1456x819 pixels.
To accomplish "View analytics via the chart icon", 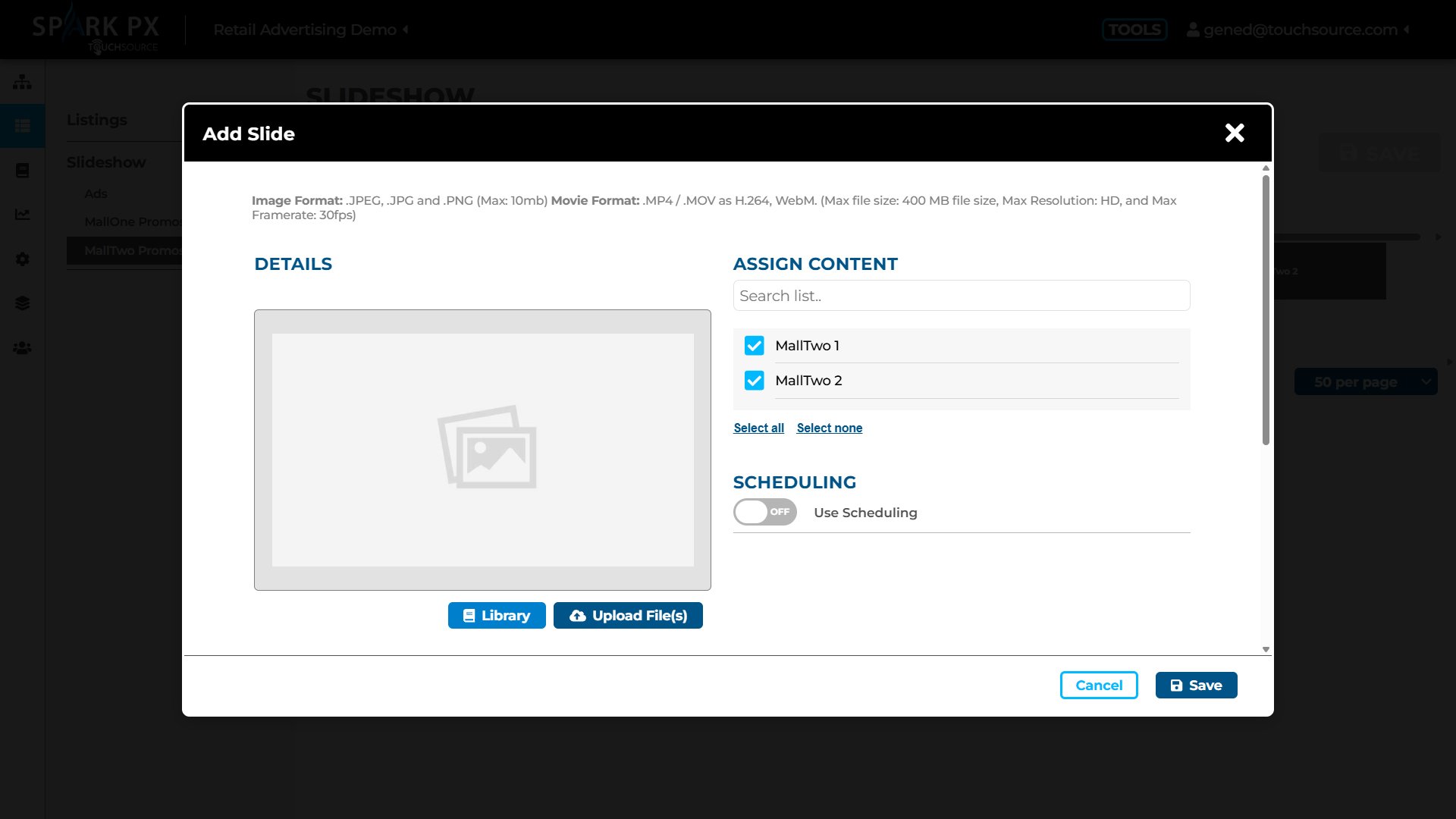I will 22,215.
